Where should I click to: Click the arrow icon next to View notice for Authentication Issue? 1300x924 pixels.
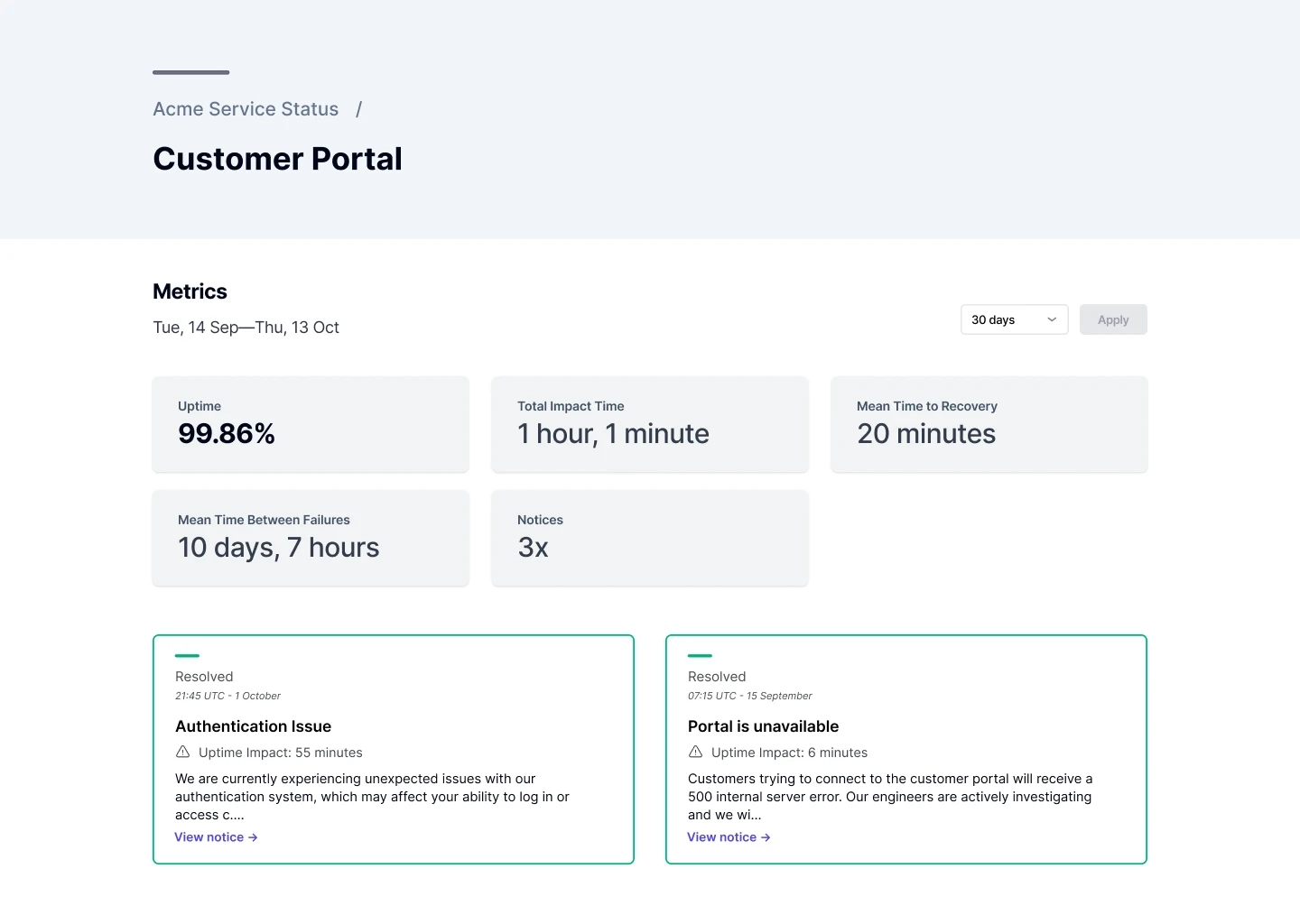(252, 837)
